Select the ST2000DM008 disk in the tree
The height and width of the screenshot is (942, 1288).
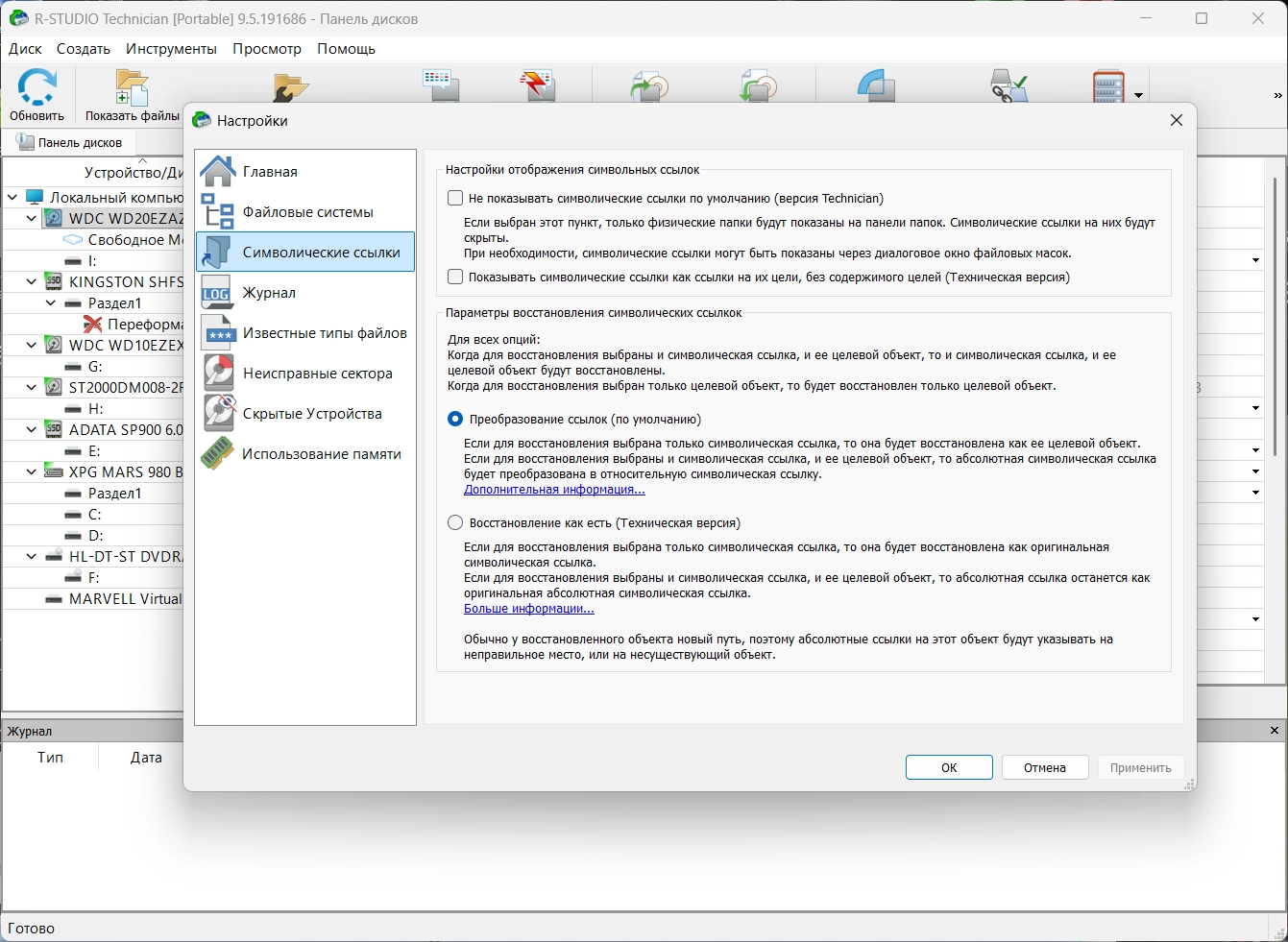click(125, 387)
